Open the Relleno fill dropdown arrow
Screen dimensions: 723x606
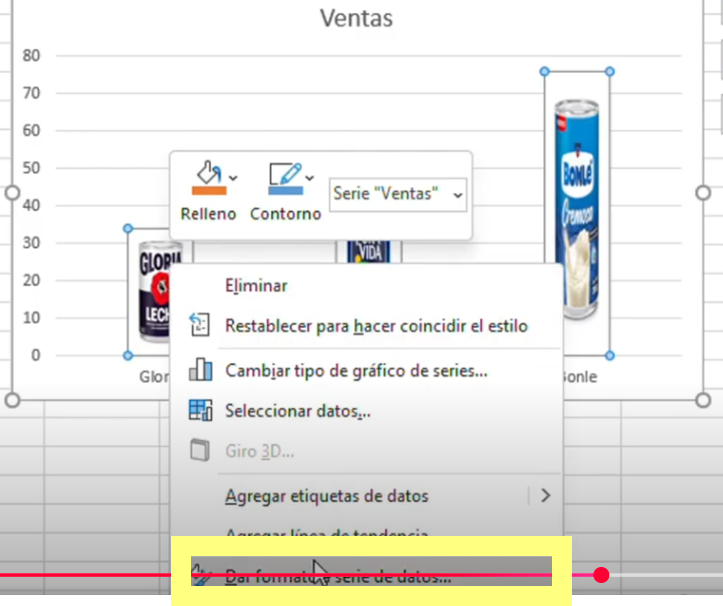(x=233, y=178)
